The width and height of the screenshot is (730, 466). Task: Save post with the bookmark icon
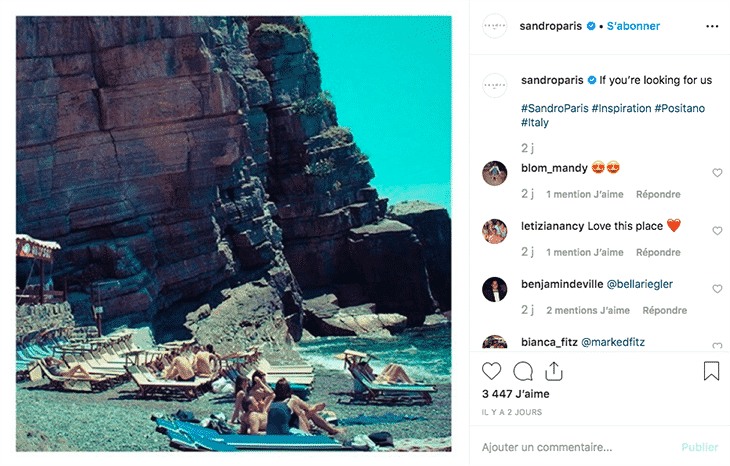click(x=711, y=372)
